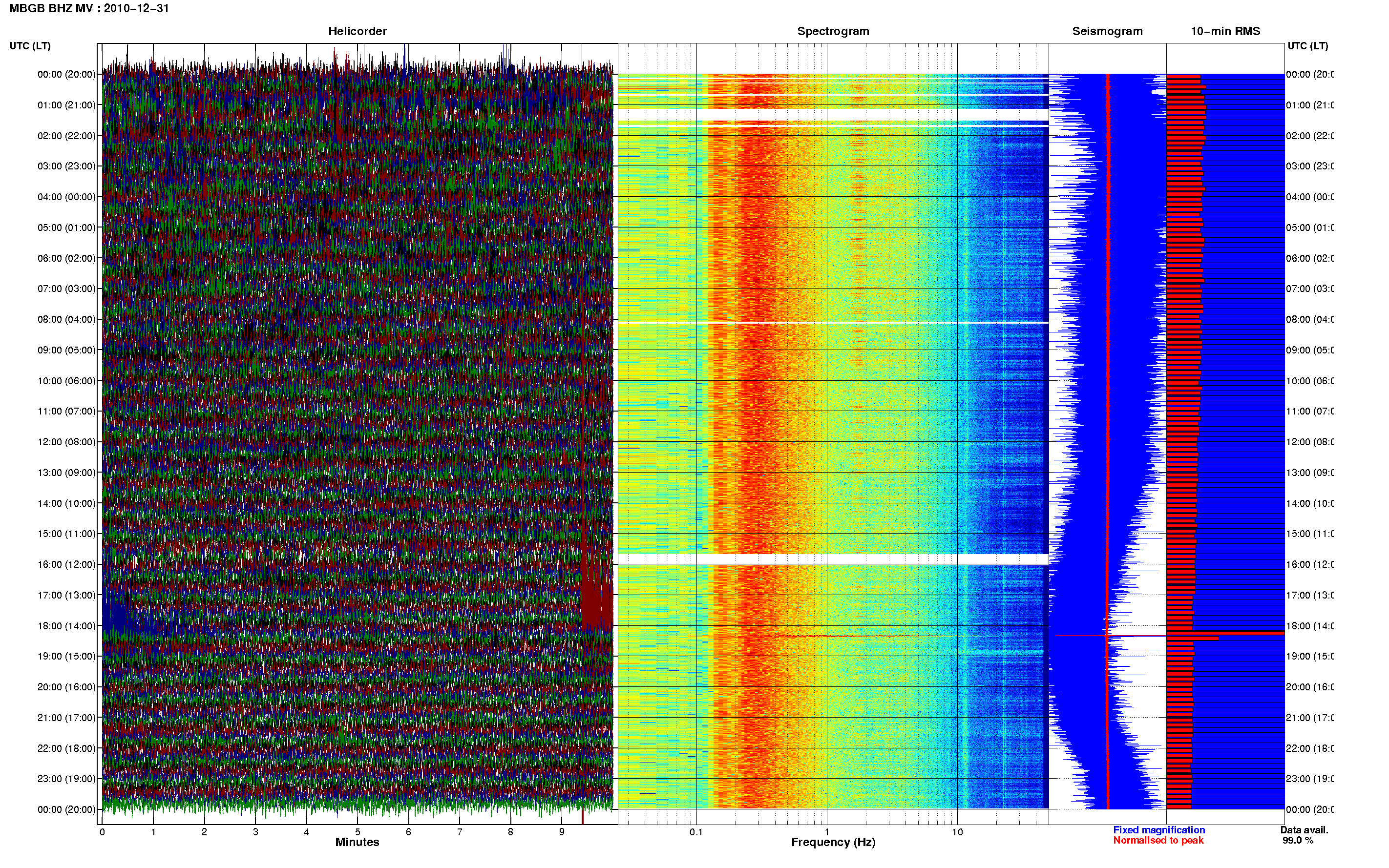Click the 'Helicorder' panel title

357,32
